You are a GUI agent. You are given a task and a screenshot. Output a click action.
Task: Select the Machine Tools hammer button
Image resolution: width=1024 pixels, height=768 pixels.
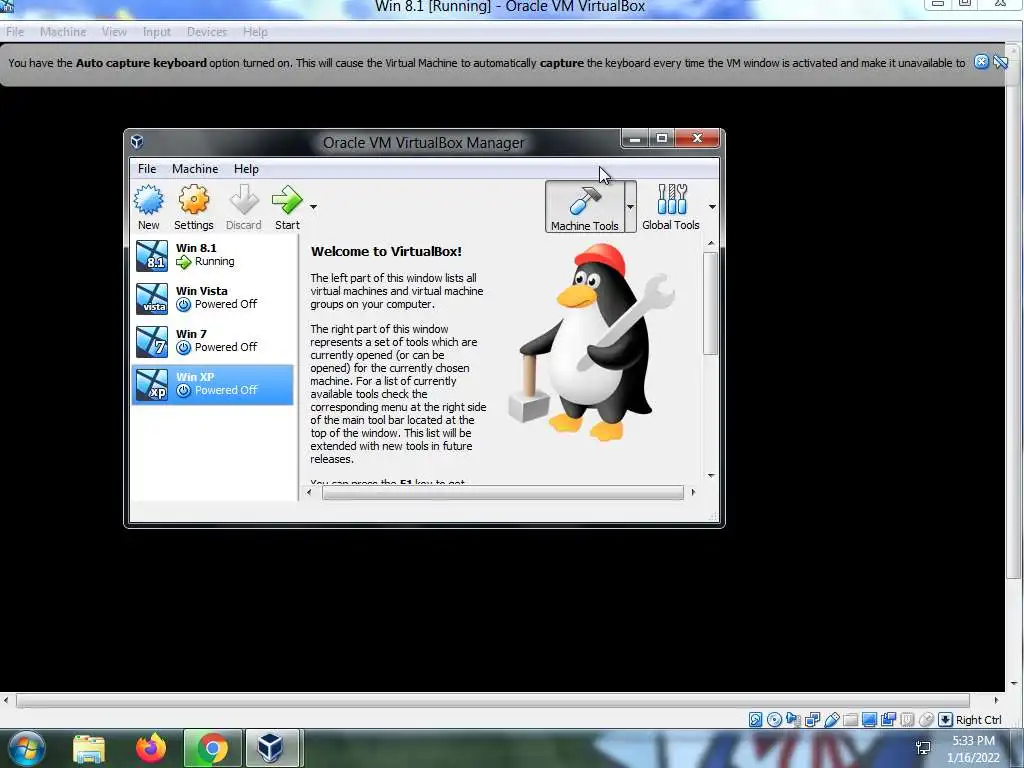(584, 207)
